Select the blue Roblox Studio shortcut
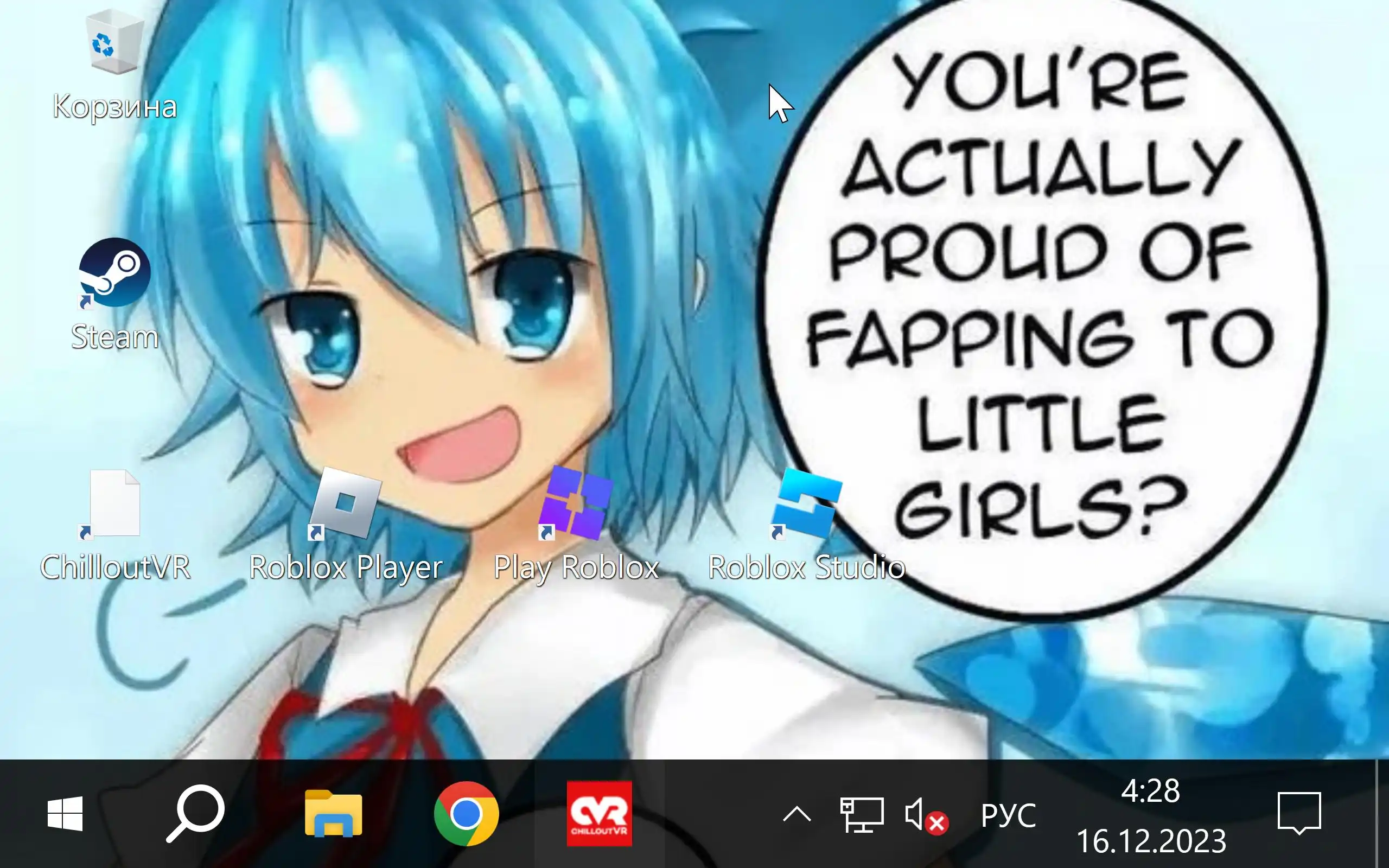Viewport: 1389px width, 868px height. click(x=806, y=504)
